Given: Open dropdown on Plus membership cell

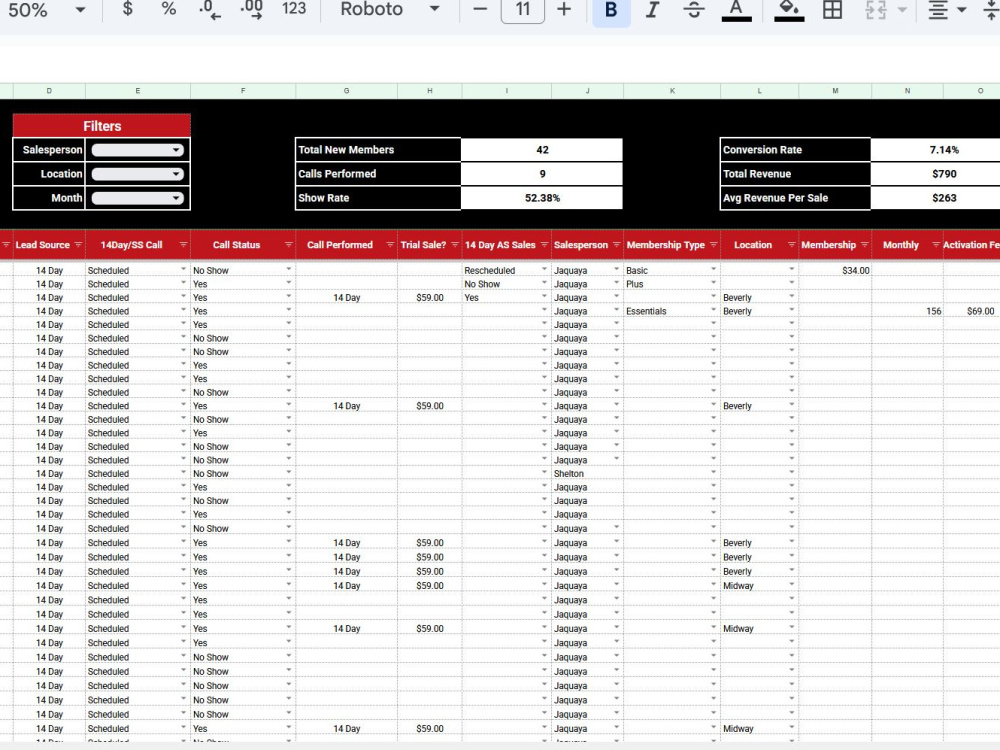Looking at the screenshot, I should 713,283.
